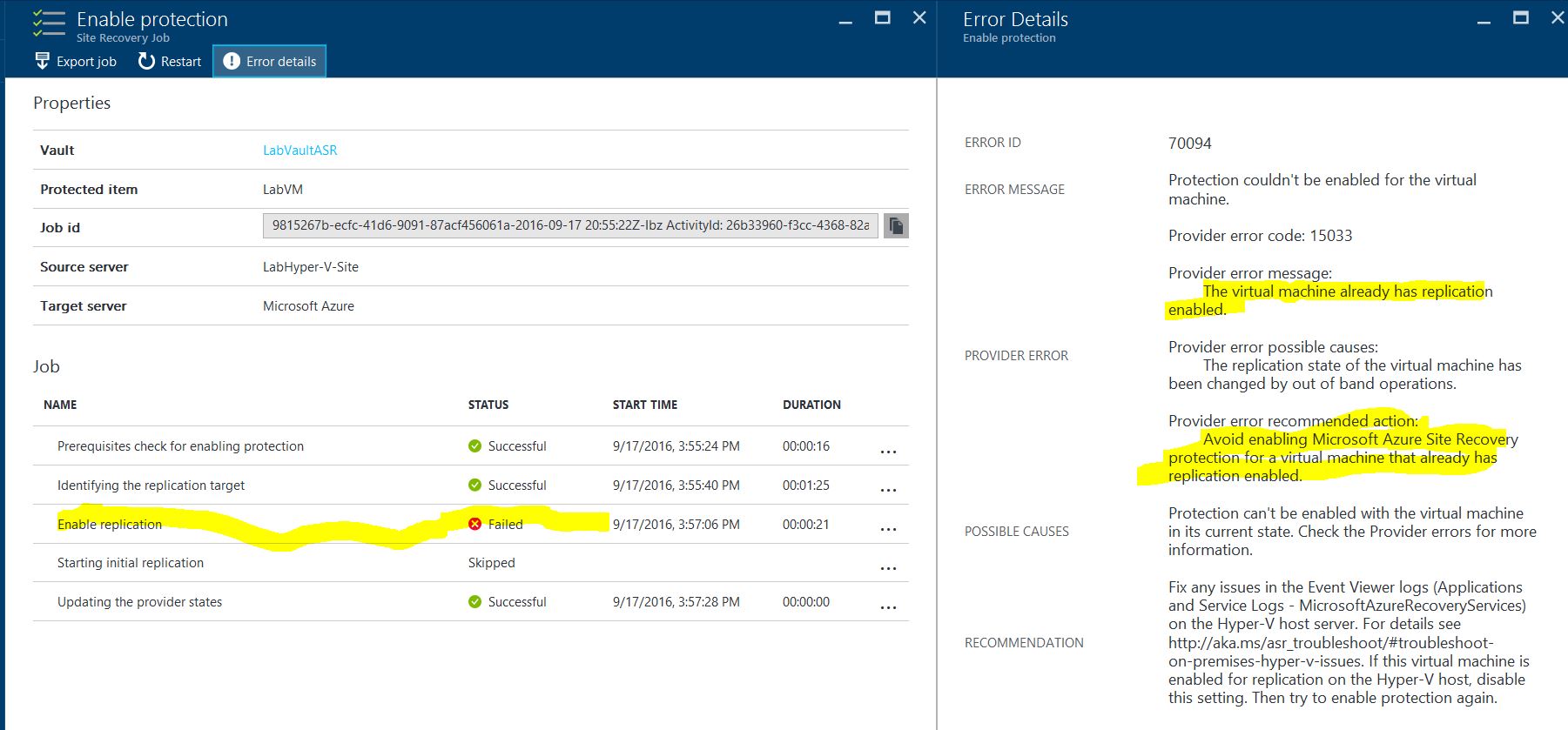
Task: Close the Enable protection blade
Action: point(919,18)
